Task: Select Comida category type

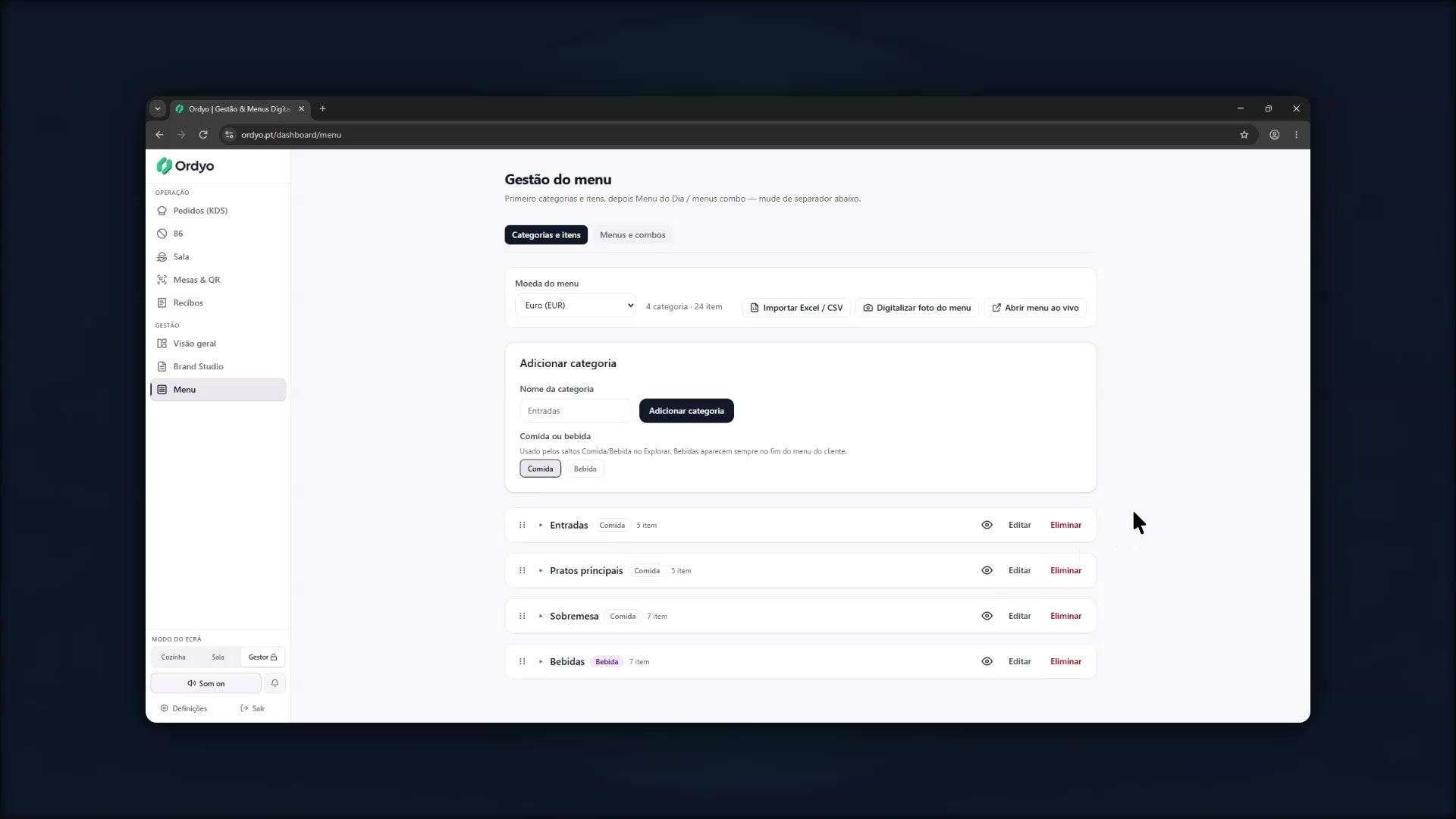Action: (541, 469)
